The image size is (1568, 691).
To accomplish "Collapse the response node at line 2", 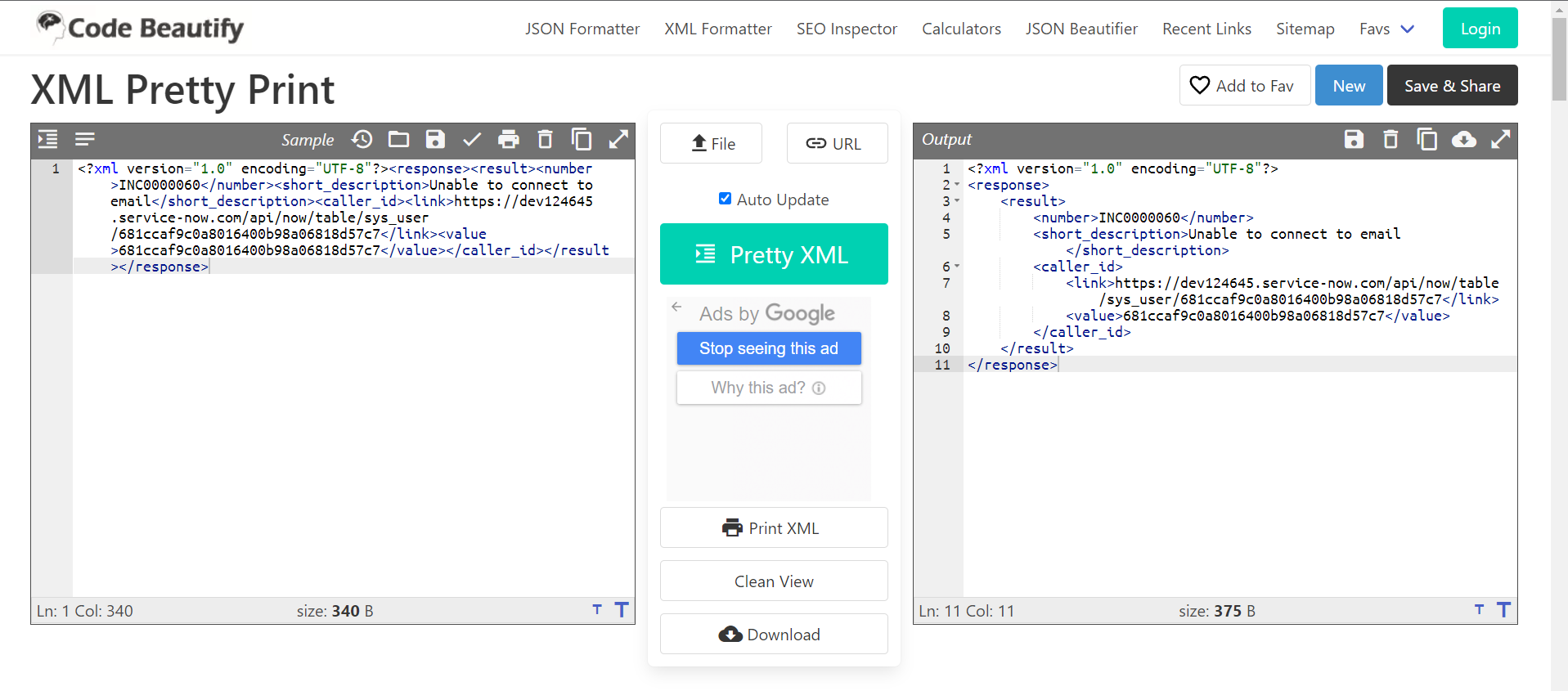I will [x=957, y=185].
